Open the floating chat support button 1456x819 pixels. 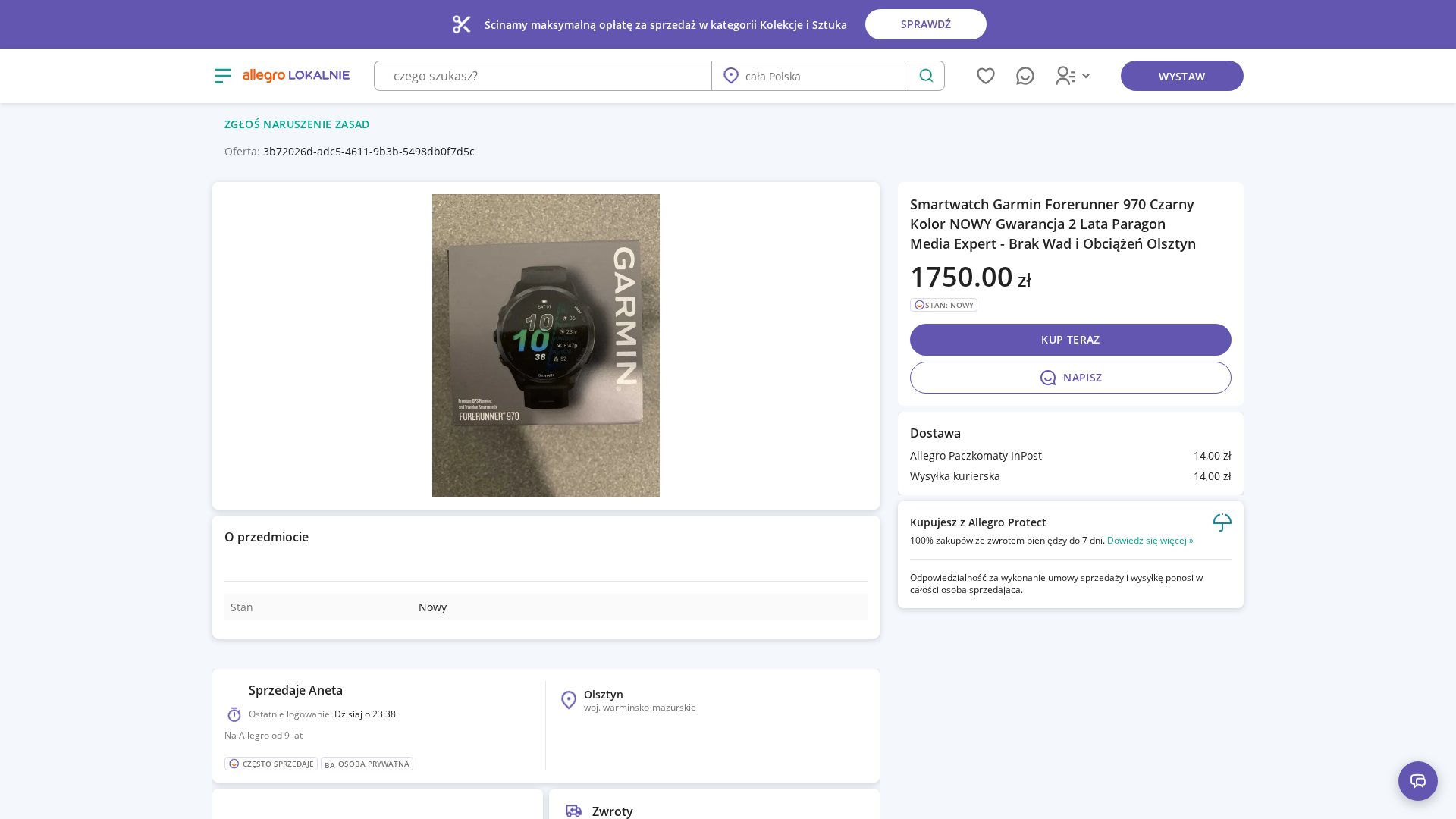pos(1418,781)
